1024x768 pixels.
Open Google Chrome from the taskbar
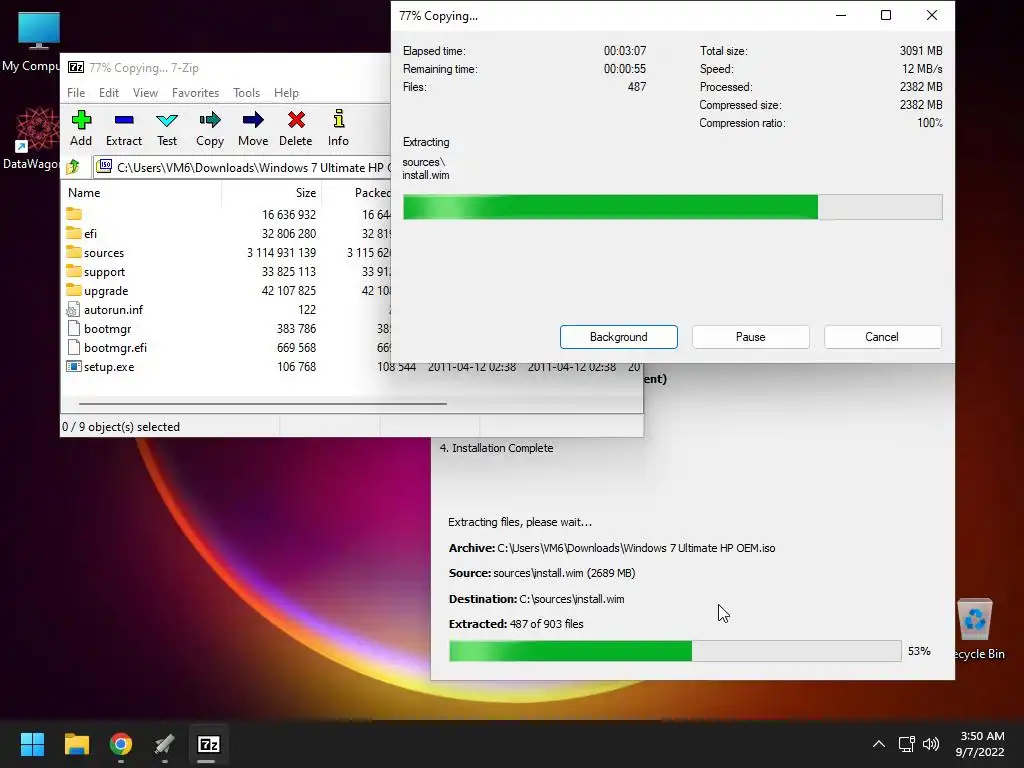(121, 744)
